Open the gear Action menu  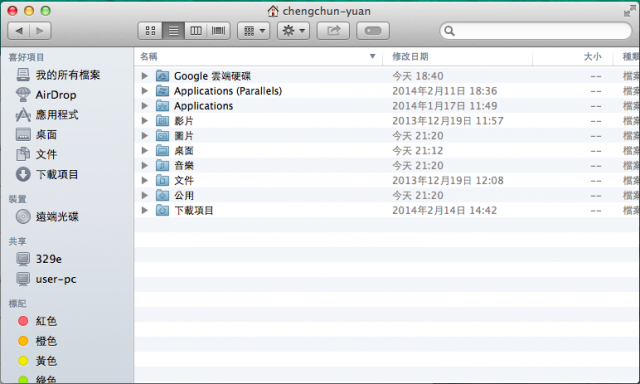pos(293,31)
